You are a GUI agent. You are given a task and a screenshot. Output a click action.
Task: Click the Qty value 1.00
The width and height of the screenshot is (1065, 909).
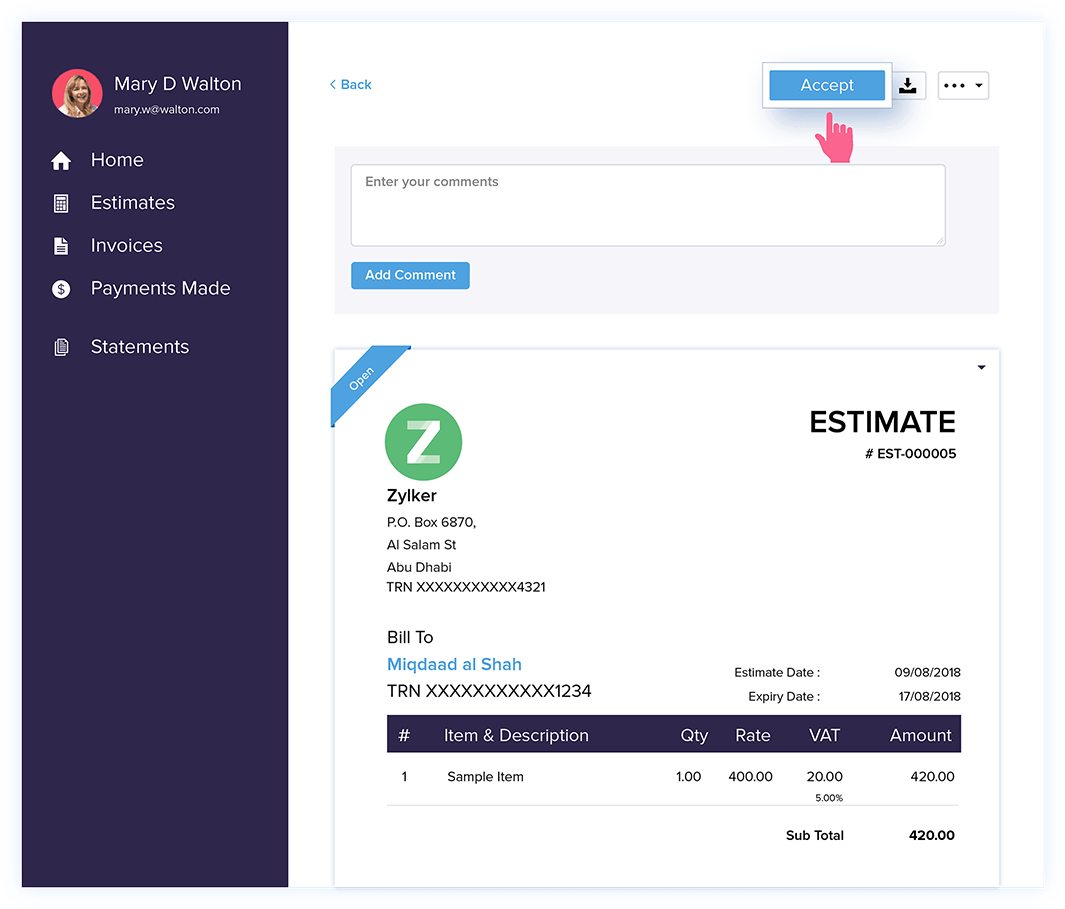[689, 777]
